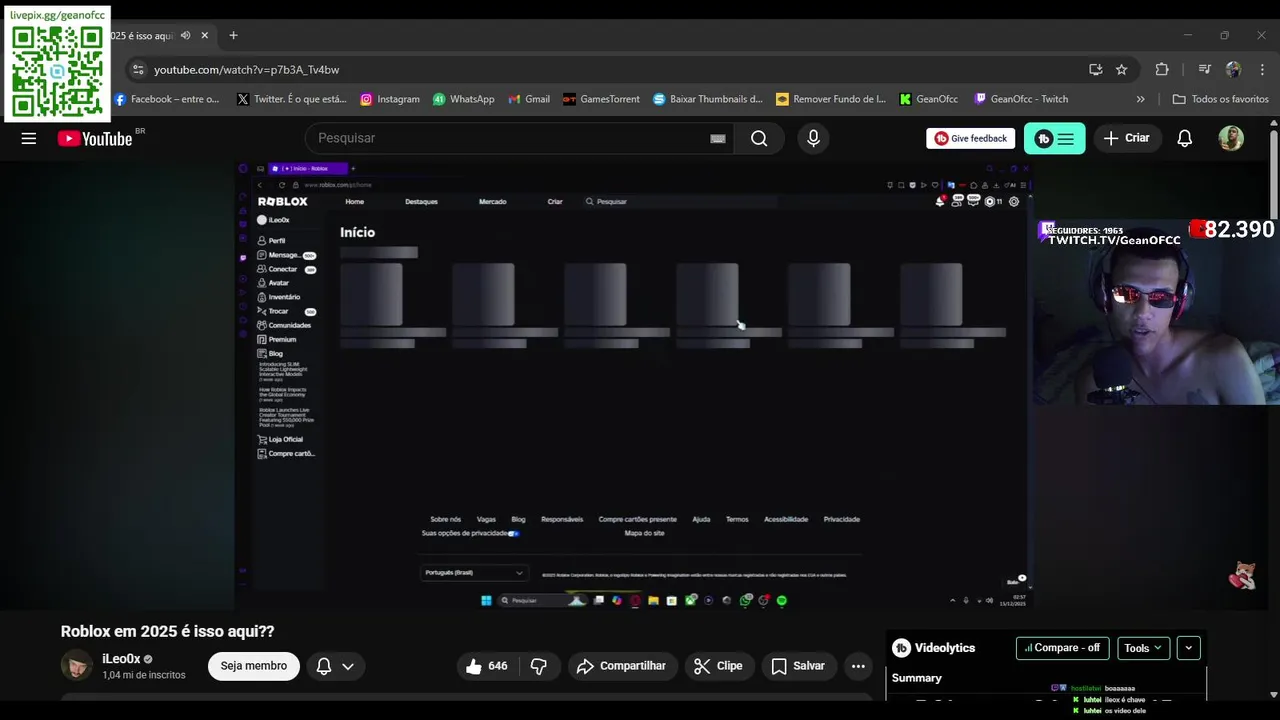Open Chrome extensions puzzle icon
The height and width of the screenshot is (720, 1280).
coord(1162,70)
